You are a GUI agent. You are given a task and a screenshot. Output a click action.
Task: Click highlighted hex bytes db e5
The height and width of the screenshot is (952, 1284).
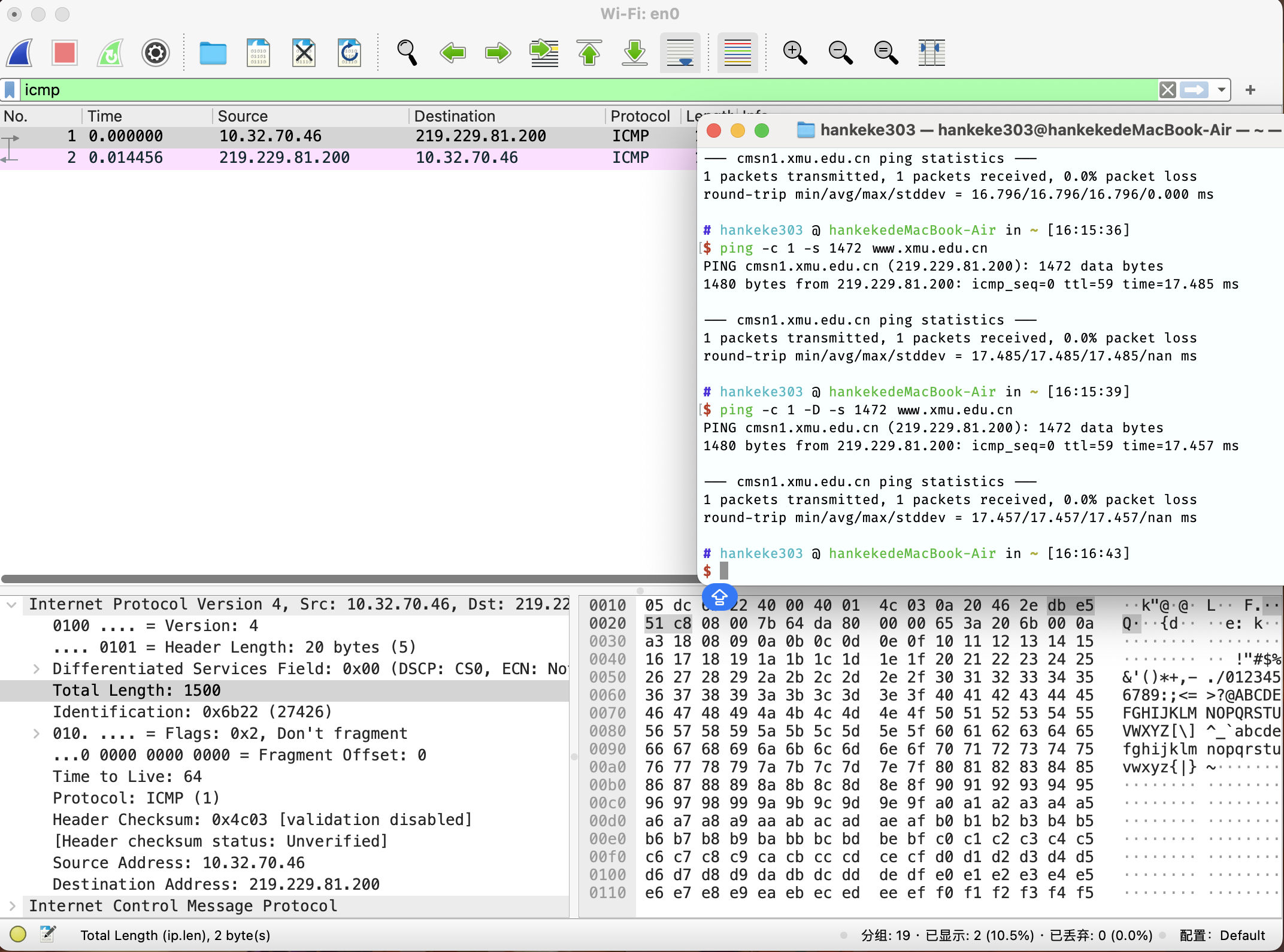coord(1070,606)
